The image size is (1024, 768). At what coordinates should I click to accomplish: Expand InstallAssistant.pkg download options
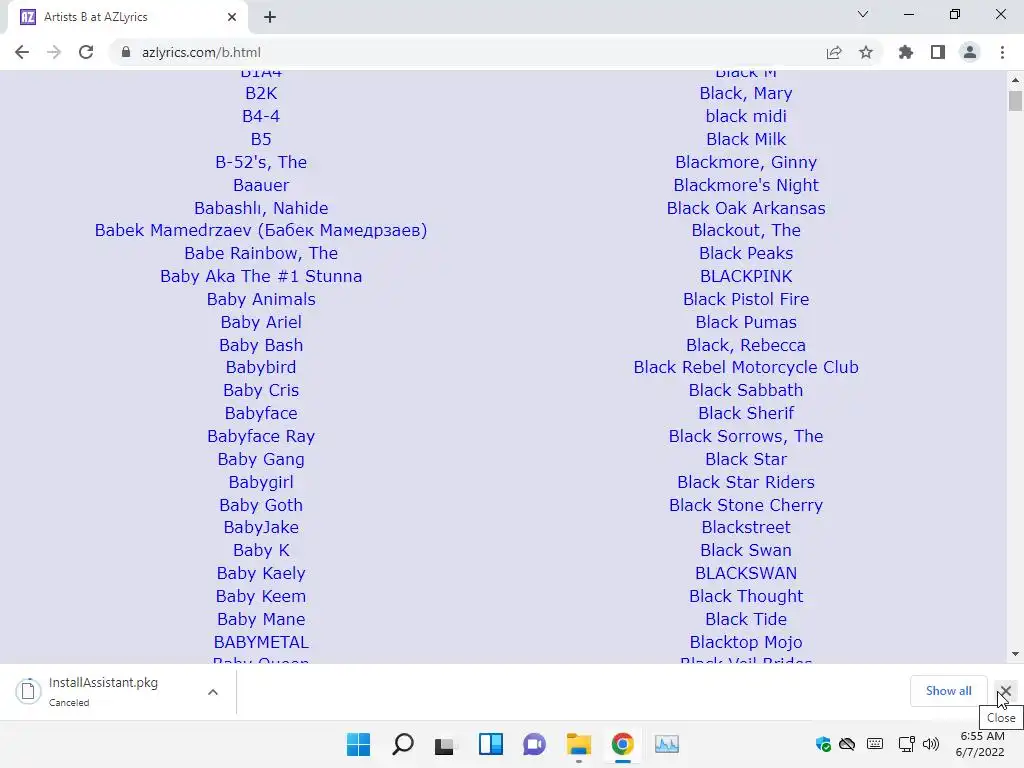[213, 692]
